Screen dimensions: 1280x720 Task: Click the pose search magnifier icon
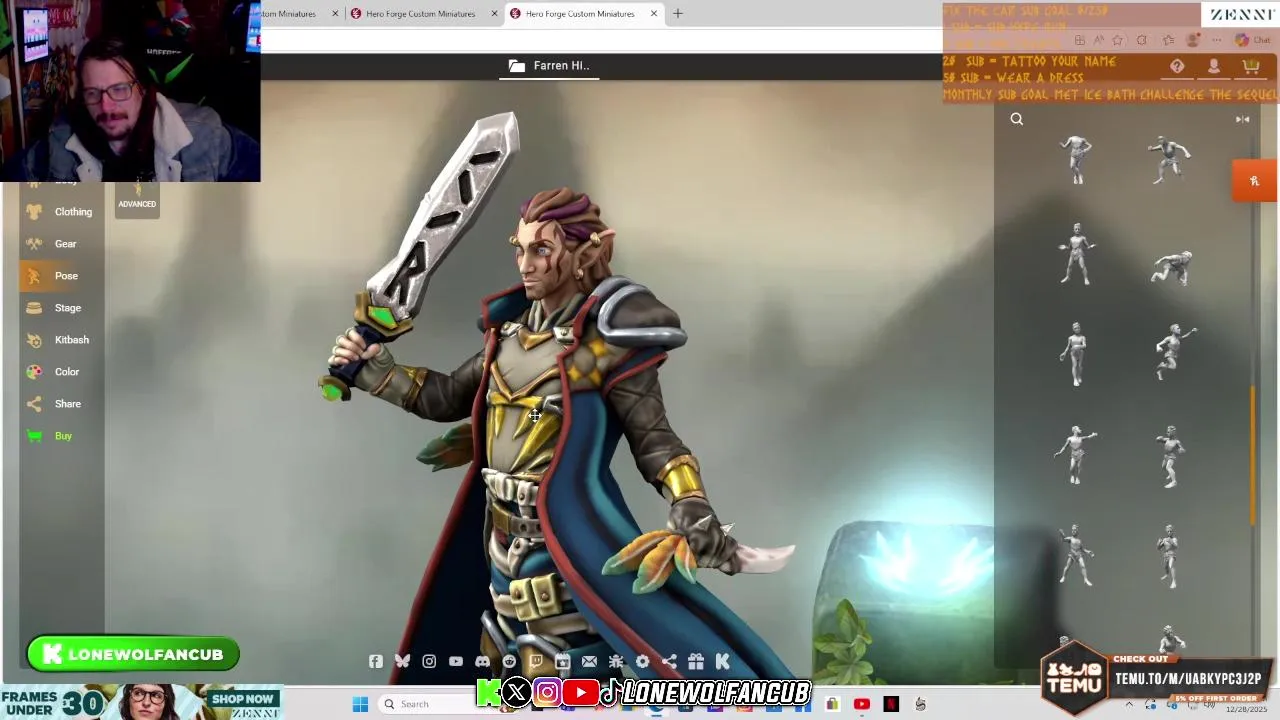1016,119
